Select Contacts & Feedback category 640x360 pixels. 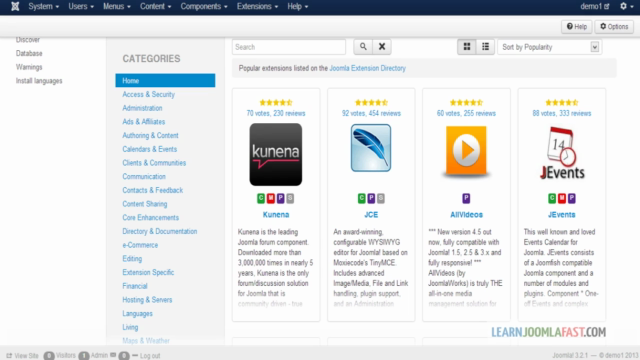tap(152, 190)
